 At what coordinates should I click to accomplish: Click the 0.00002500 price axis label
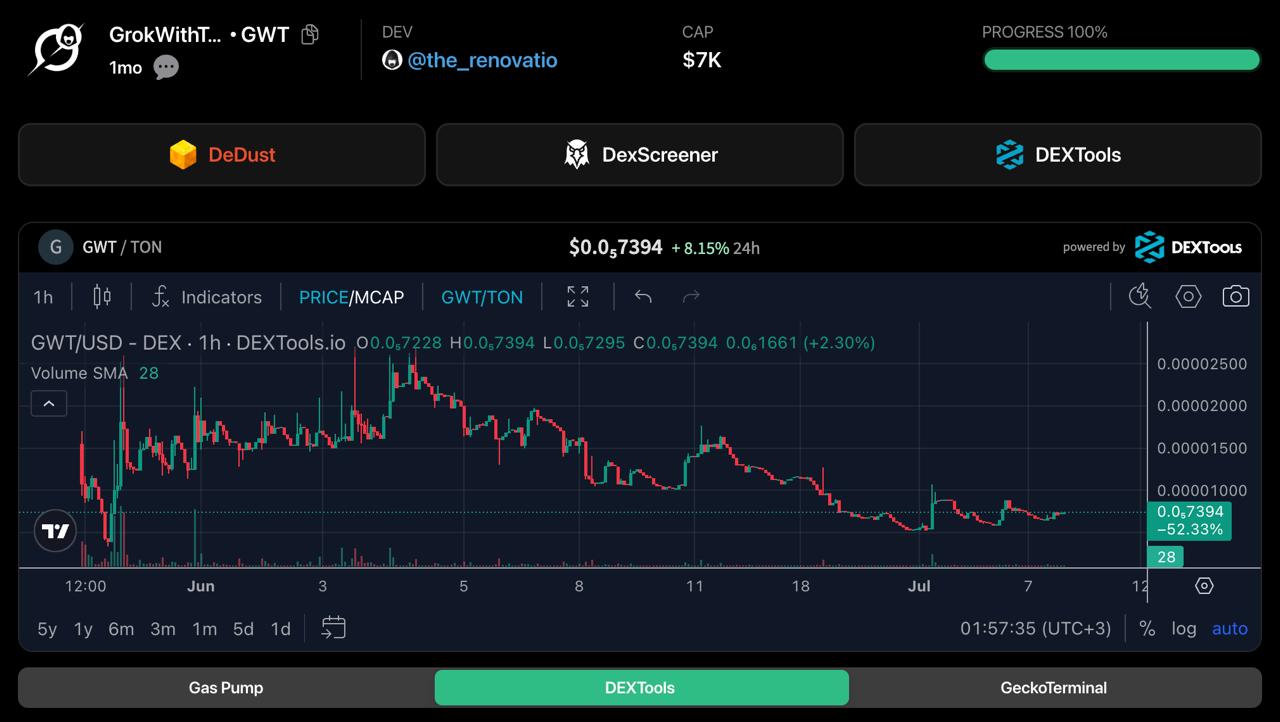(x=1202, y=364)
